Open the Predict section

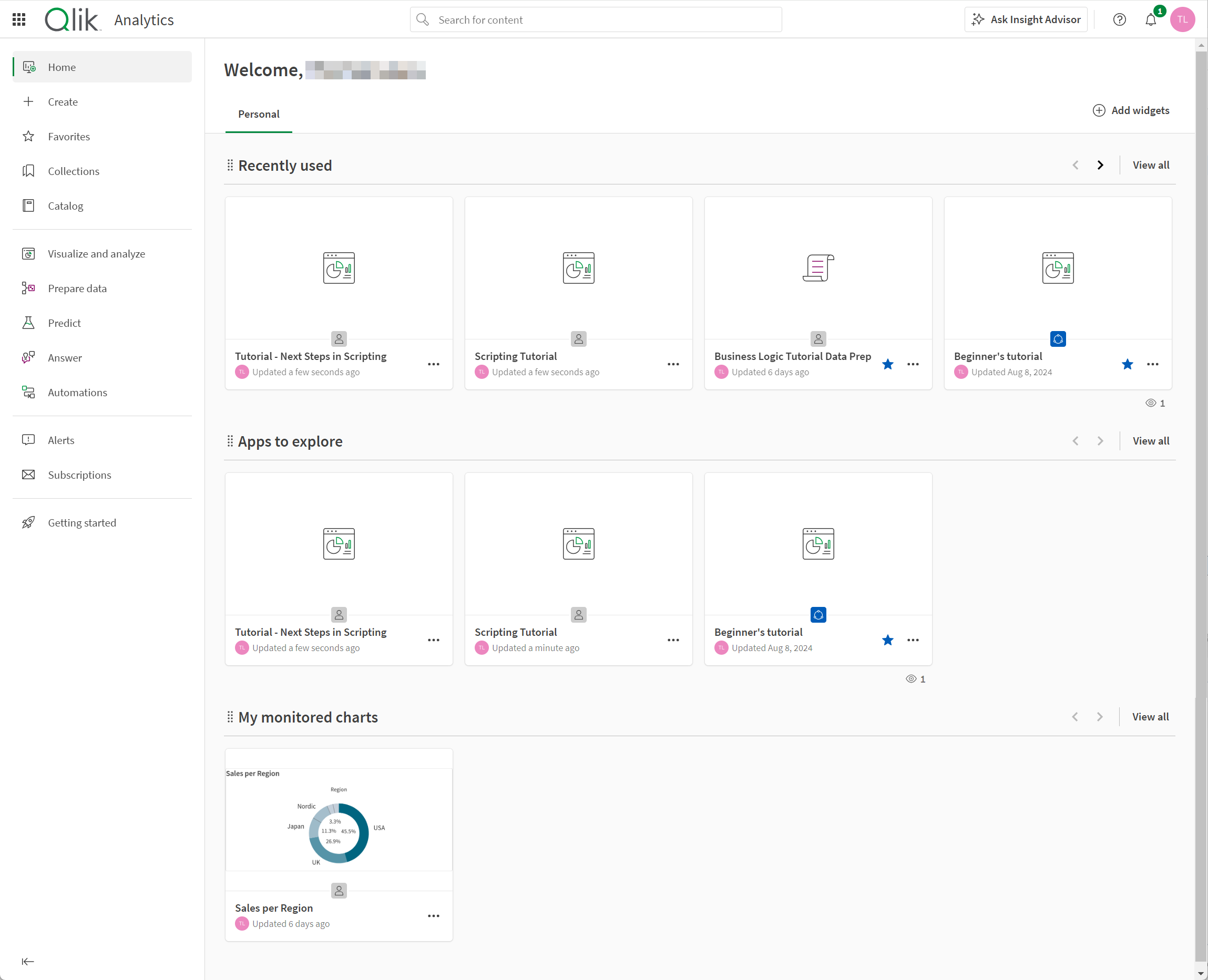point(64,322)
